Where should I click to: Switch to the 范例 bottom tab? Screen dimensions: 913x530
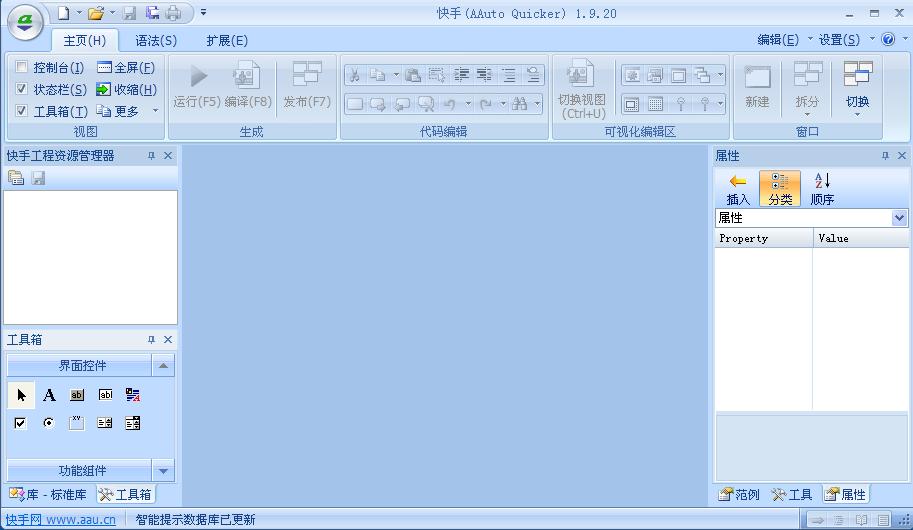(738, 494)
